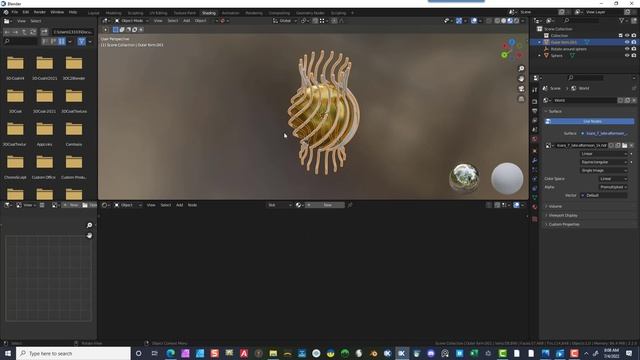Toggle visibility eye of Rotate around sphere
Viewport: 640px width, 360px height.
point(627,49)
